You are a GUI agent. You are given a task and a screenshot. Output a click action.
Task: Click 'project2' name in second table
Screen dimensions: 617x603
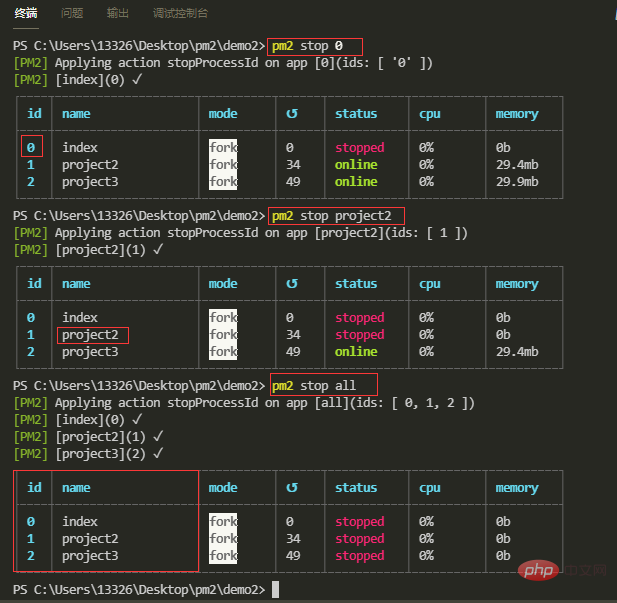[x=90, y=335]
